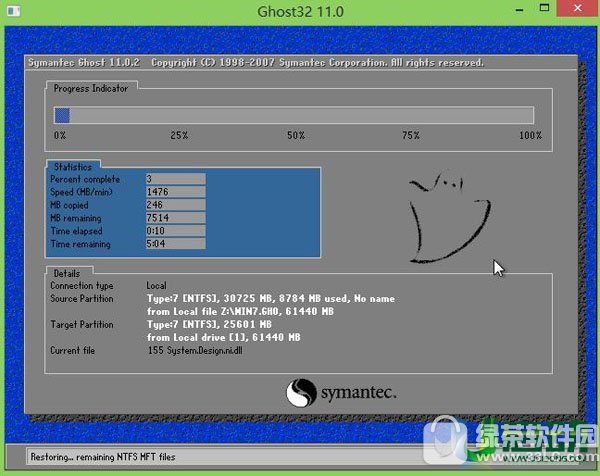Click the Symantec yin-yang logo icon

point(301,391)
